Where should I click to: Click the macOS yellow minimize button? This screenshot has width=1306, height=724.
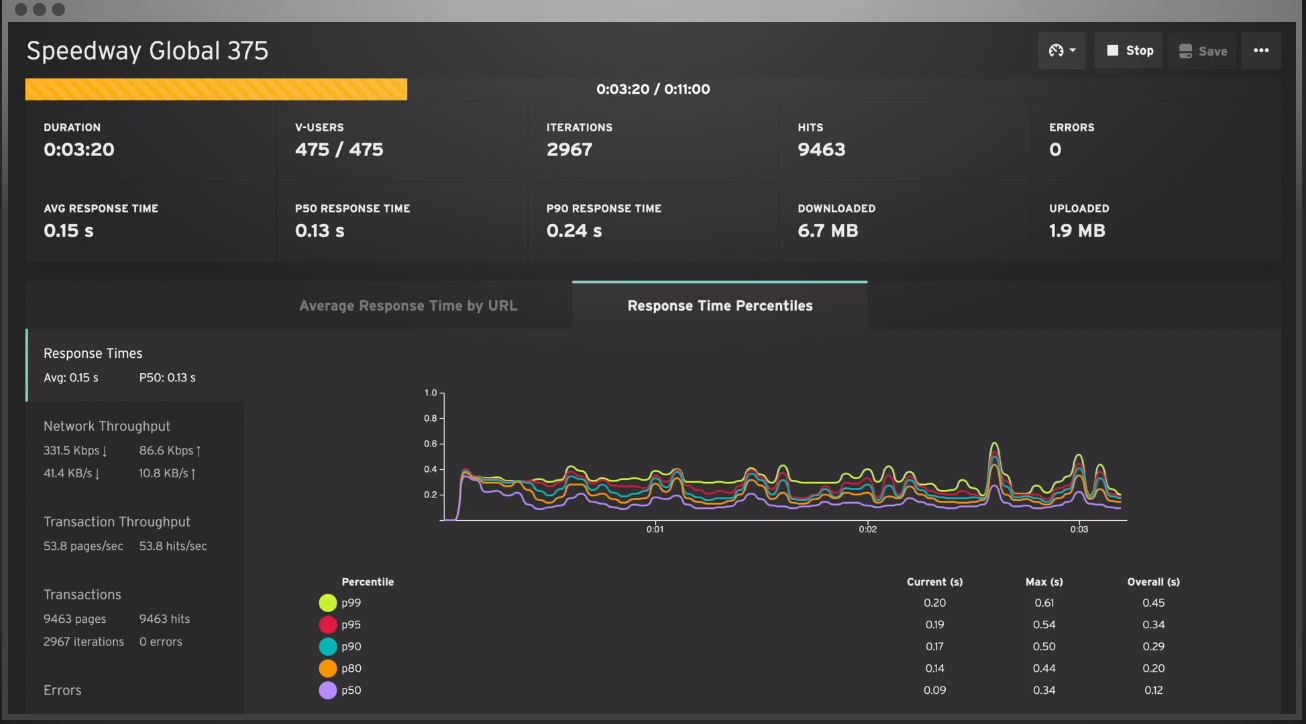pyautogui.click(x=40, y=9)
